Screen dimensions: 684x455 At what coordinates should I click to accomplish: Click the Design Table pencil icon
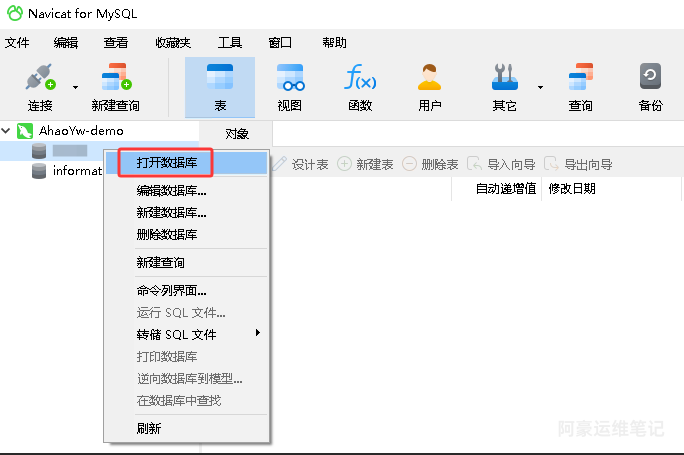tap(279, 164)
